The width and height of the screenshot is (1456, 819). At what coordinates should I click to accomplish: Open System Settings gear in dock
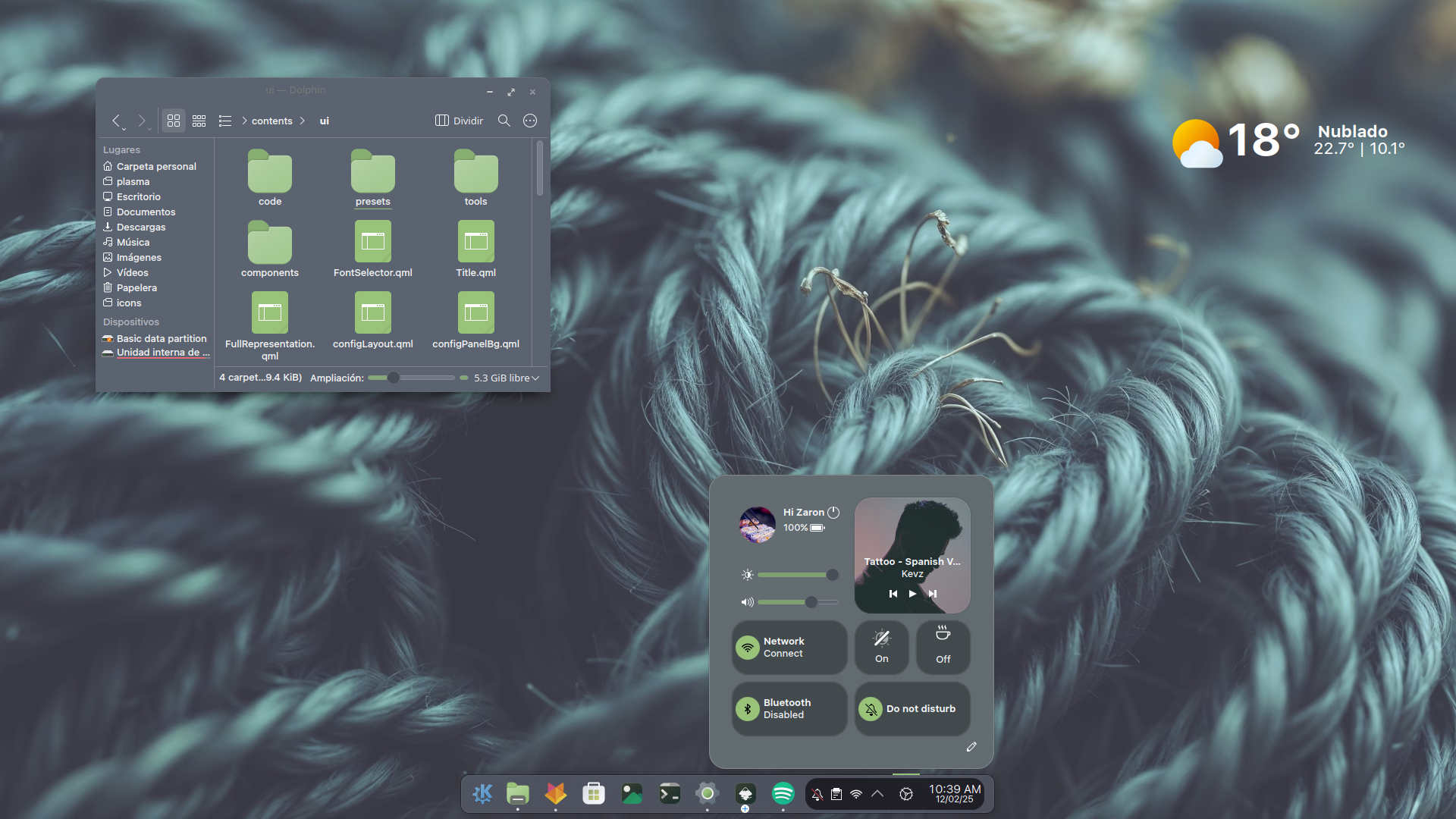point(708,794)
